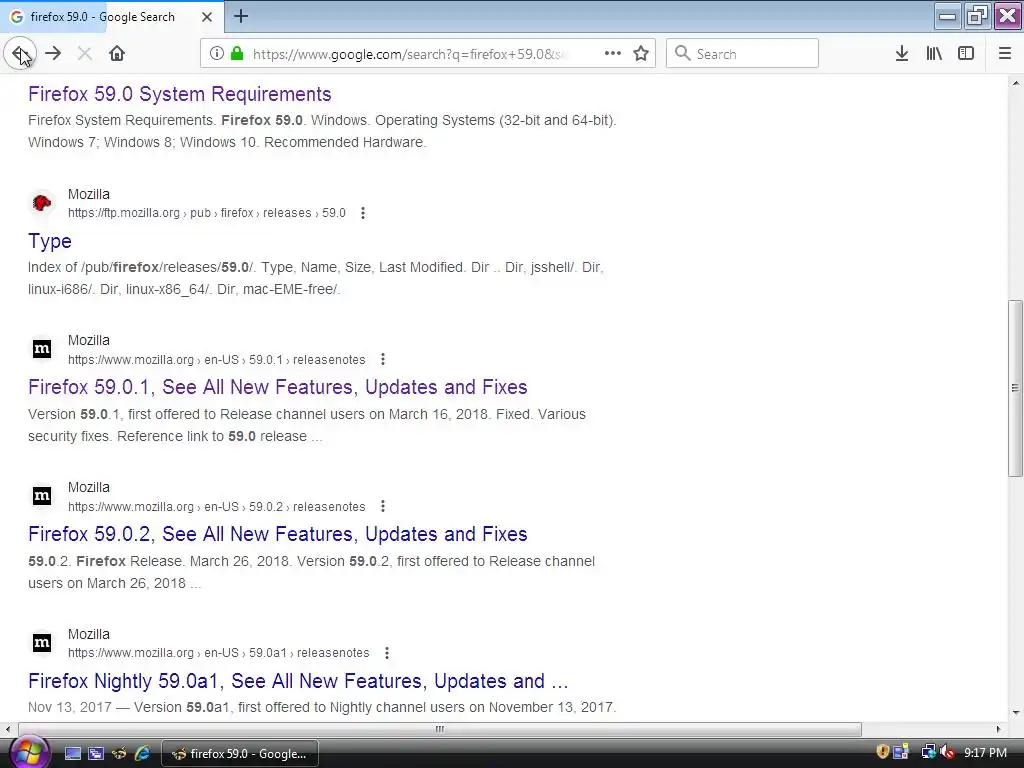Click Switch between windows quick launch icon

click(x=96, y=753)
